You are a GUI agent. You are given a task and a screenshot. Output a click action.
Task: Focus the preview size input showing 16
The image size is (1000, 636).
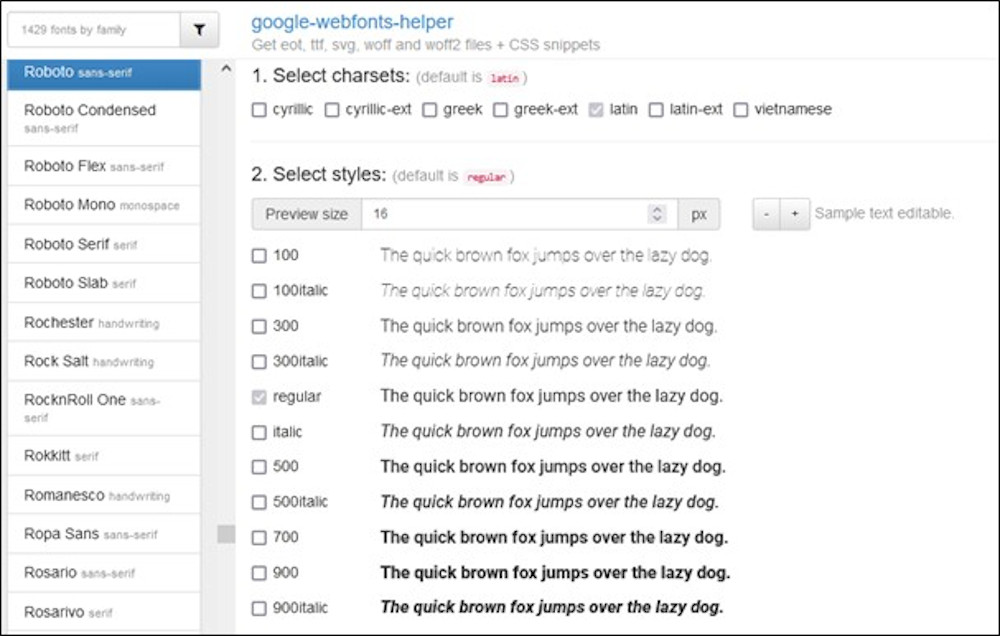click(519, 214)
